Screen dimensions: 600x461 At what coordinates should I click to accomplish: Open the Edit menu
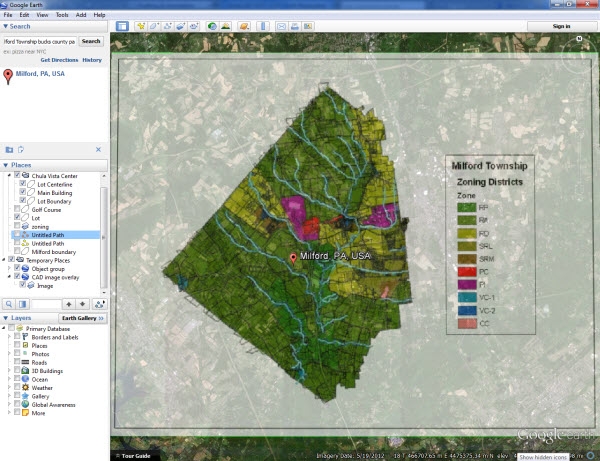coord(24,15)
